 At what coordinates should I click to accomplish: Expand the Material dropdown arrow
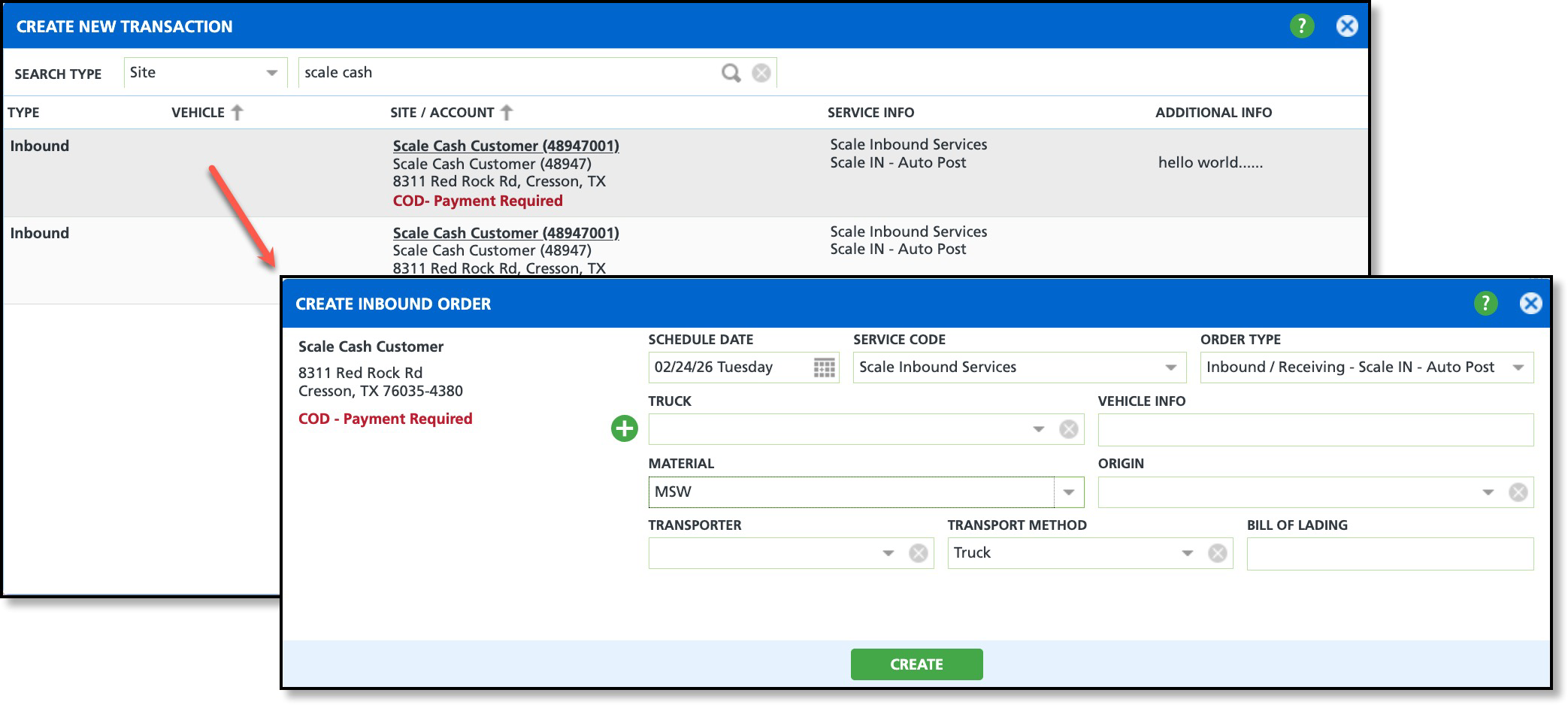[1069, 492]
